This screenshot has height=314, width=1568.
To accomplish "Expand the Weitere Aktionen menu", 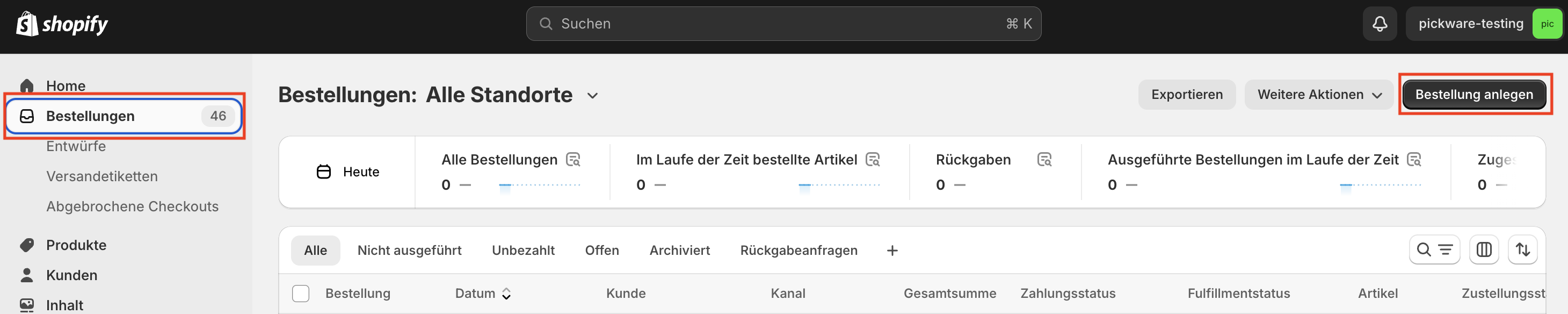I will coord(1318,94).
